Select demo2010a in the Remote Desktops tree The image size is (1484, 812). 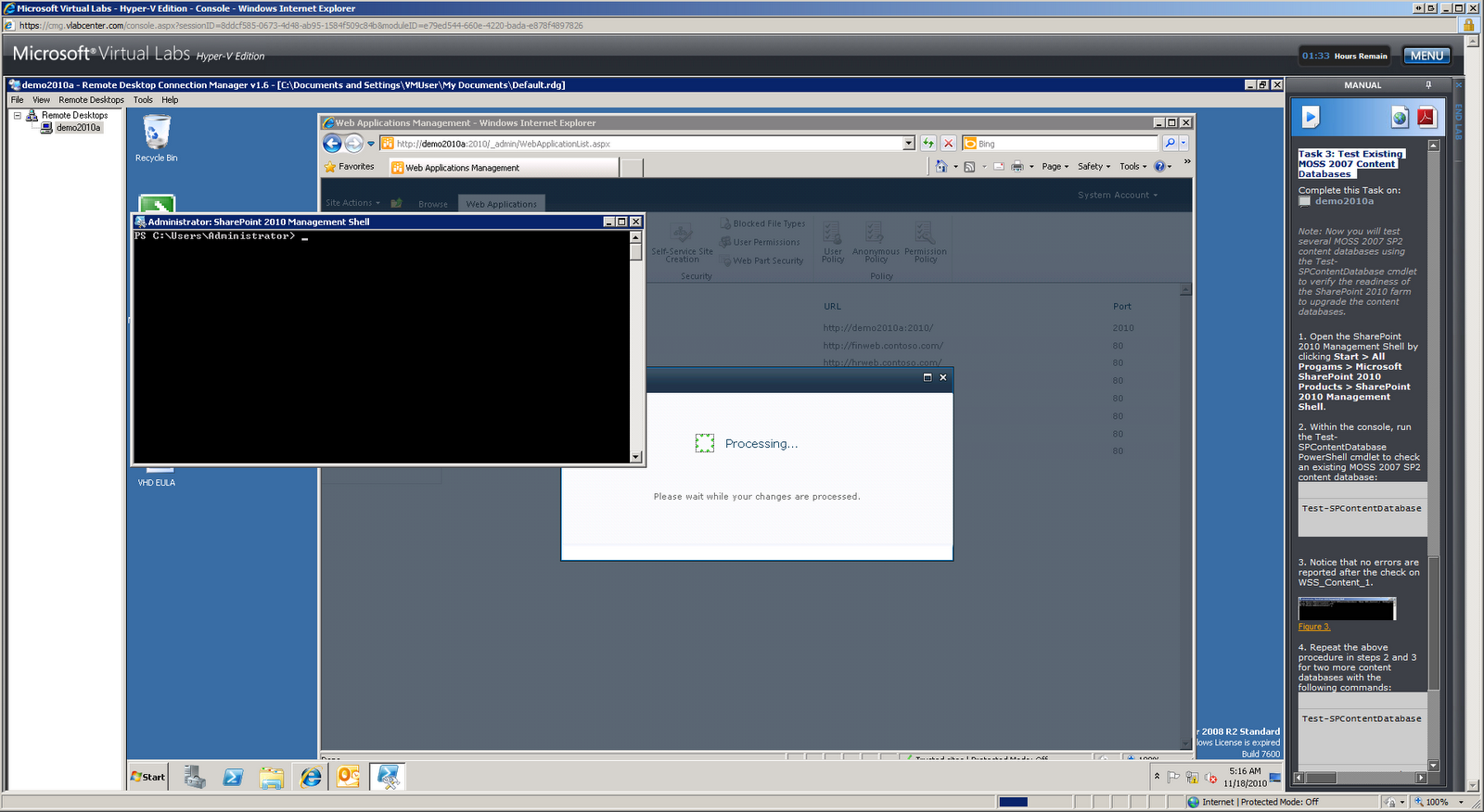[78, 128]
